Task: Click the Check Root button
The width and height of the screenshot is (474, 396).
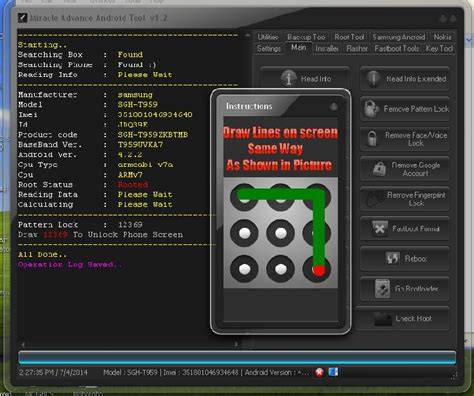Action: pos(402,319)
